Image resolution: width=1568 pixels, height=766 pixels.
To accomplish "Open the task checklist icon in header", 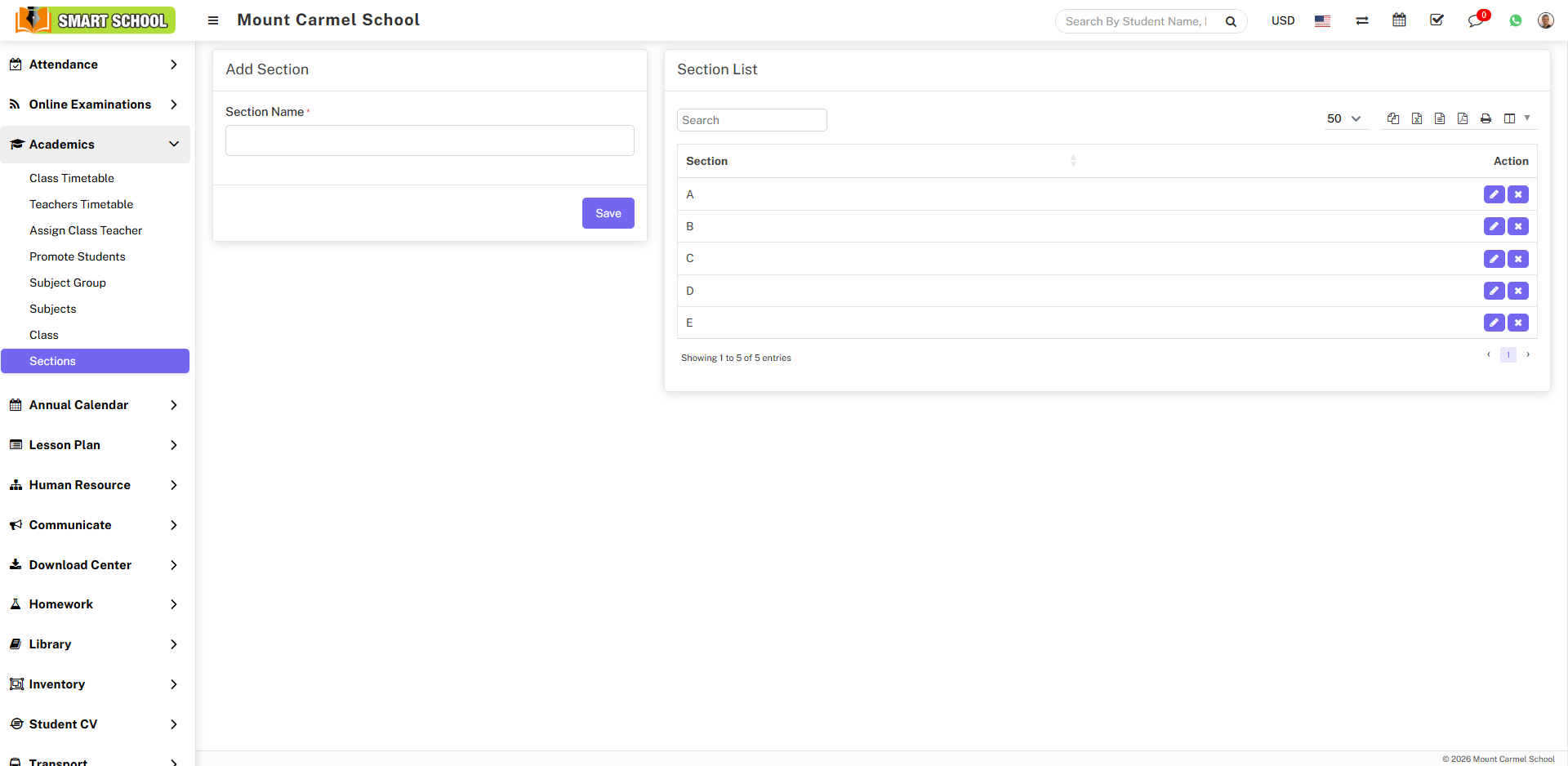I will 1437,20.
